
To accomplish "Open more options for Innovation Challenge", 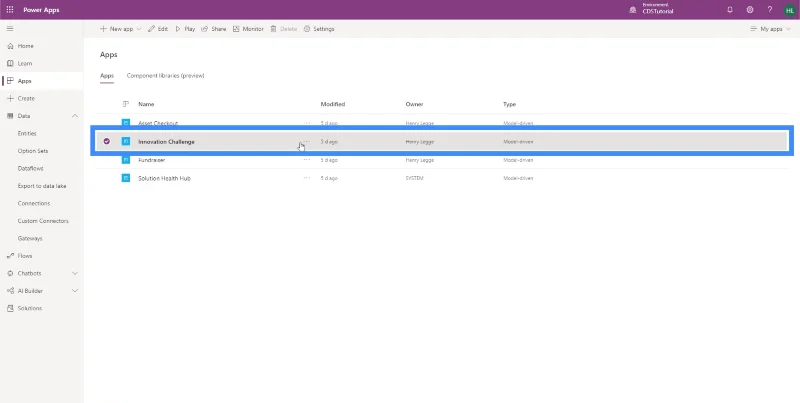I will (x=307, y=141).
